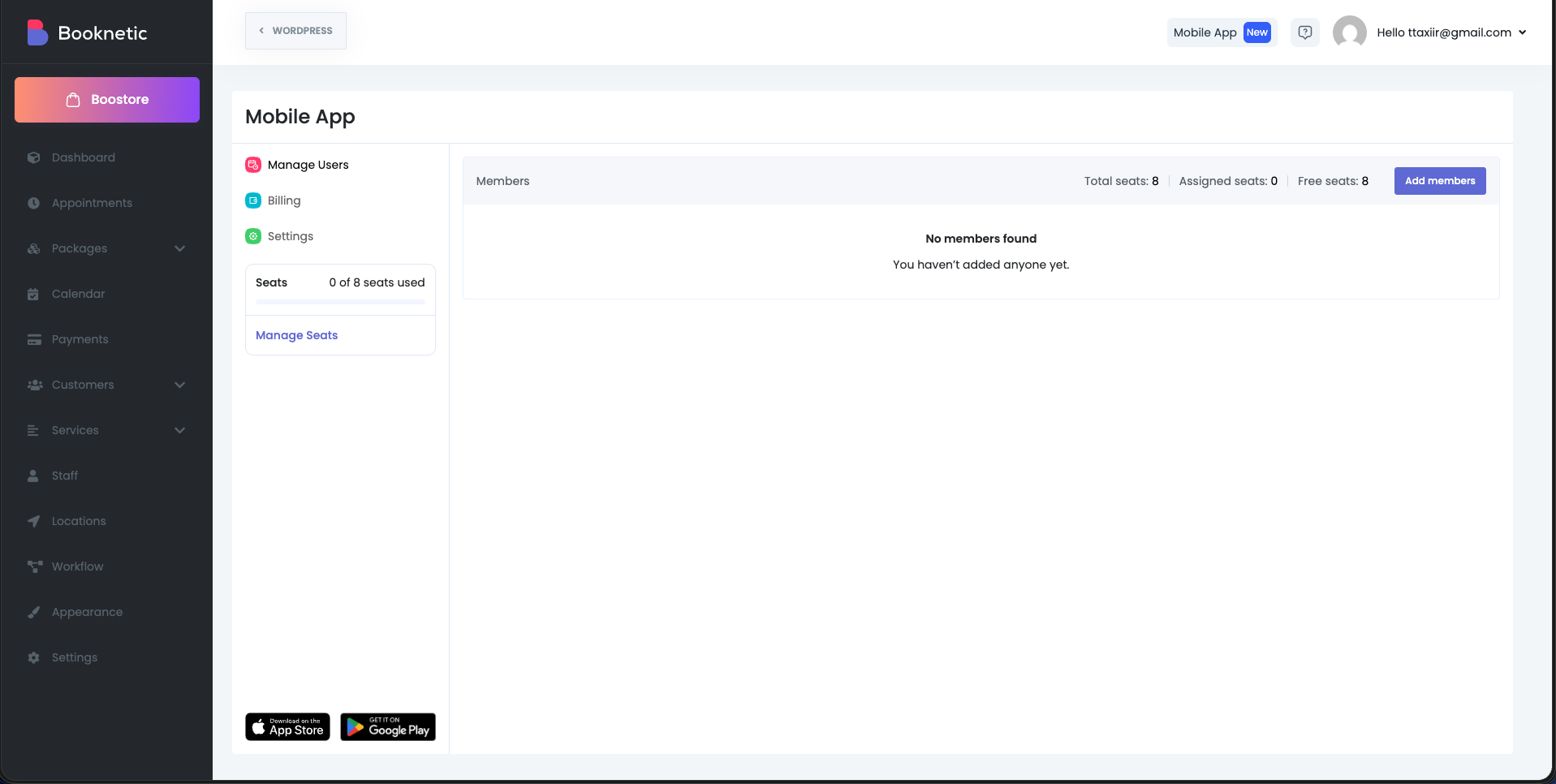The image size is (1556, 784).
Task: Click the Locations arrow icon
Action: (33, 521)
